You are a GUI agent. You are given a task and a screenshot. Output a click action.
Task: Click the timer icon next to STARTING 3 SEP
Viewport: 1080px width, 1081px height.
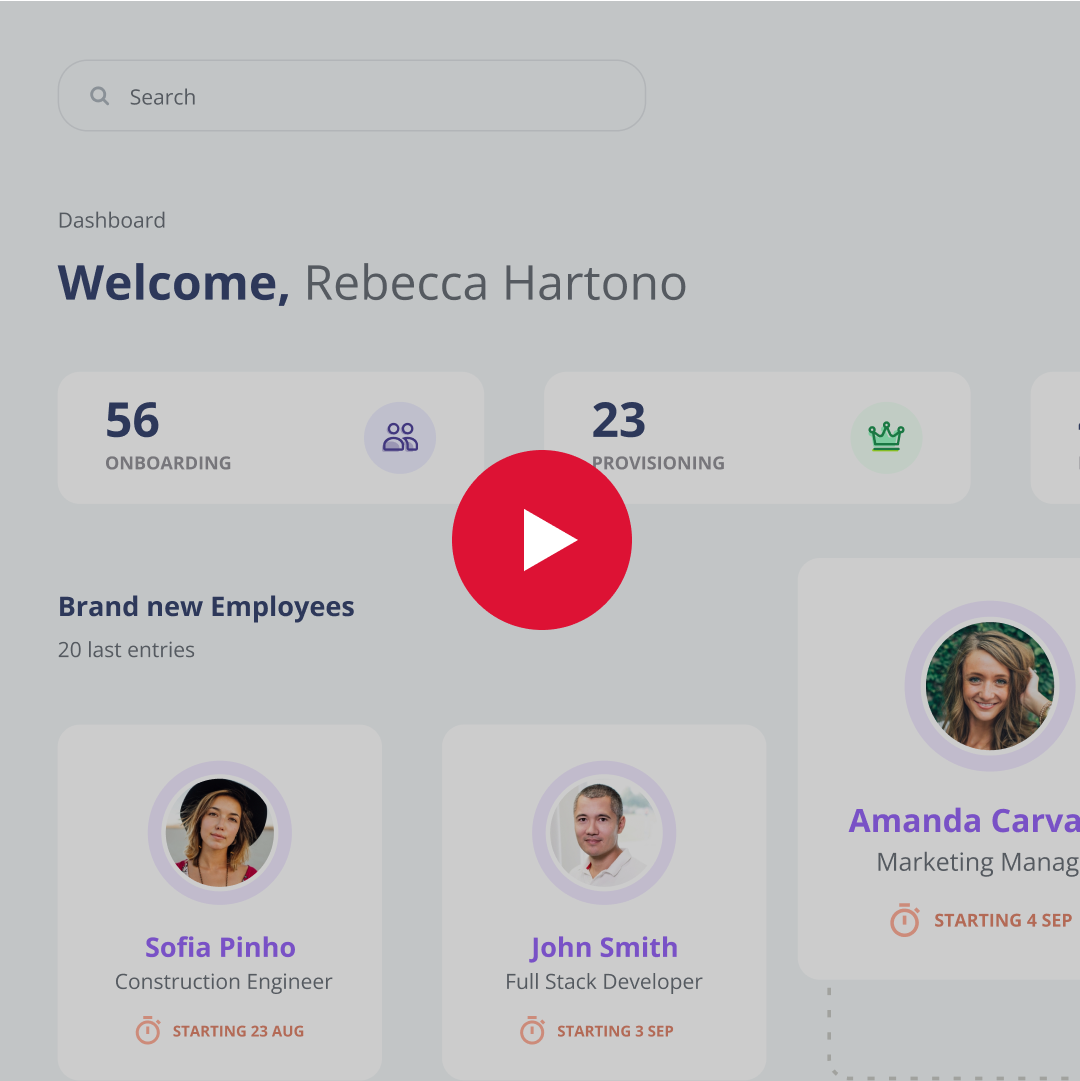[533, 1030]
